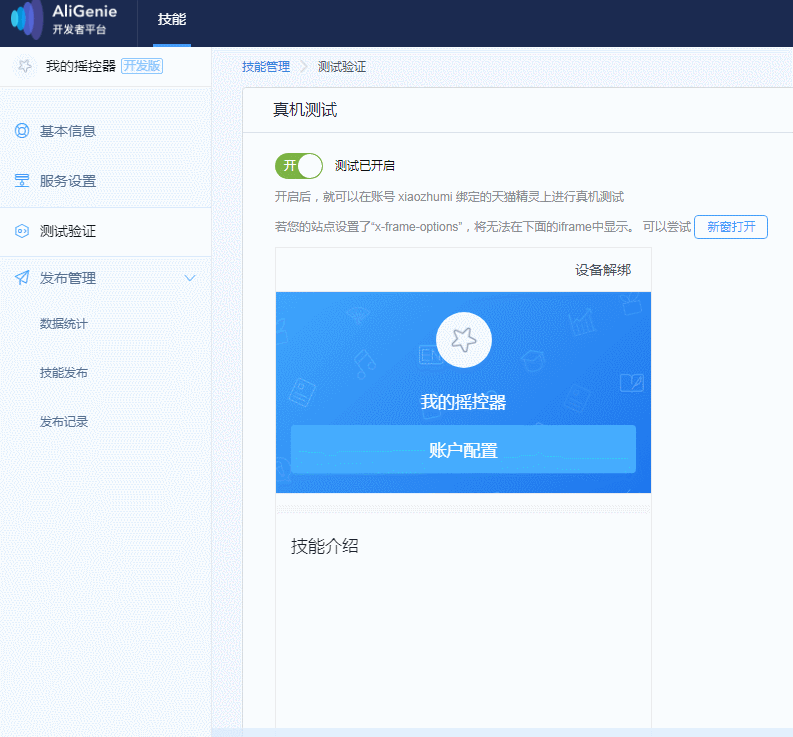Click the breadcrumb arrow separator icon
Image resolution: width=793 pixels, height=737 pixels.
coord(303,66)
